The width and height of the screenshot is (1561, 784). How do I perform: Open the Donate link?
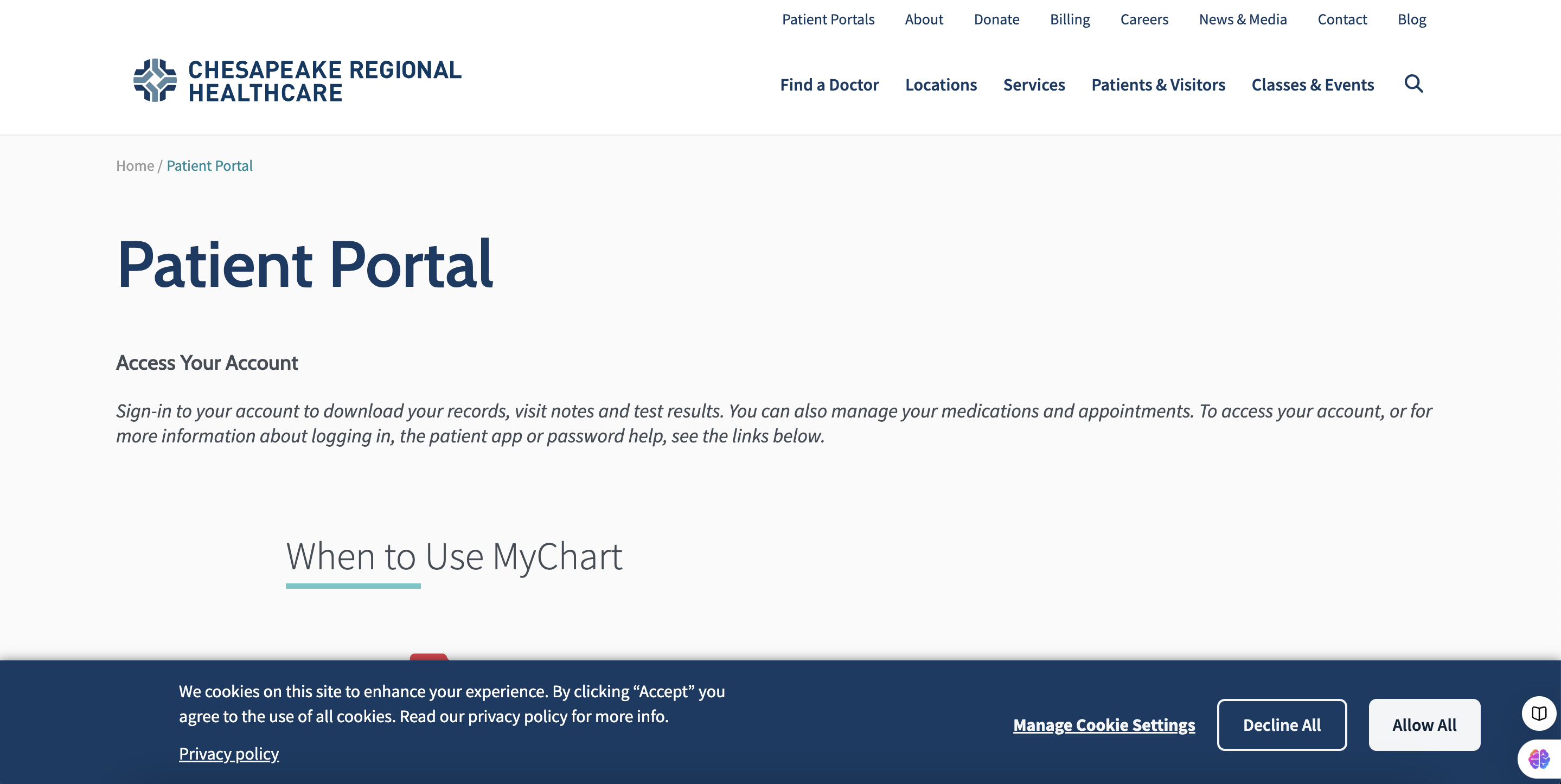coord(996,20)
